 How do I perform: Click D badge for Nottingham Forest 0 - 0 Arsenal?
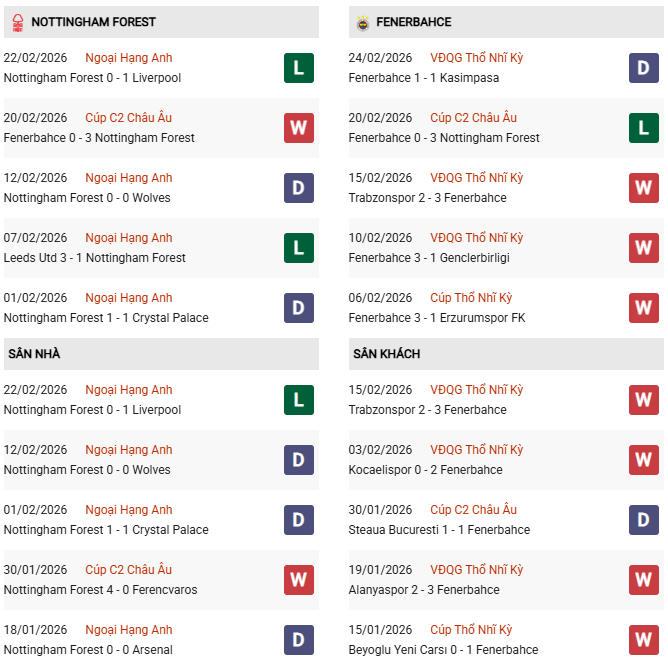pyautogui.click(x=299, y=640)
